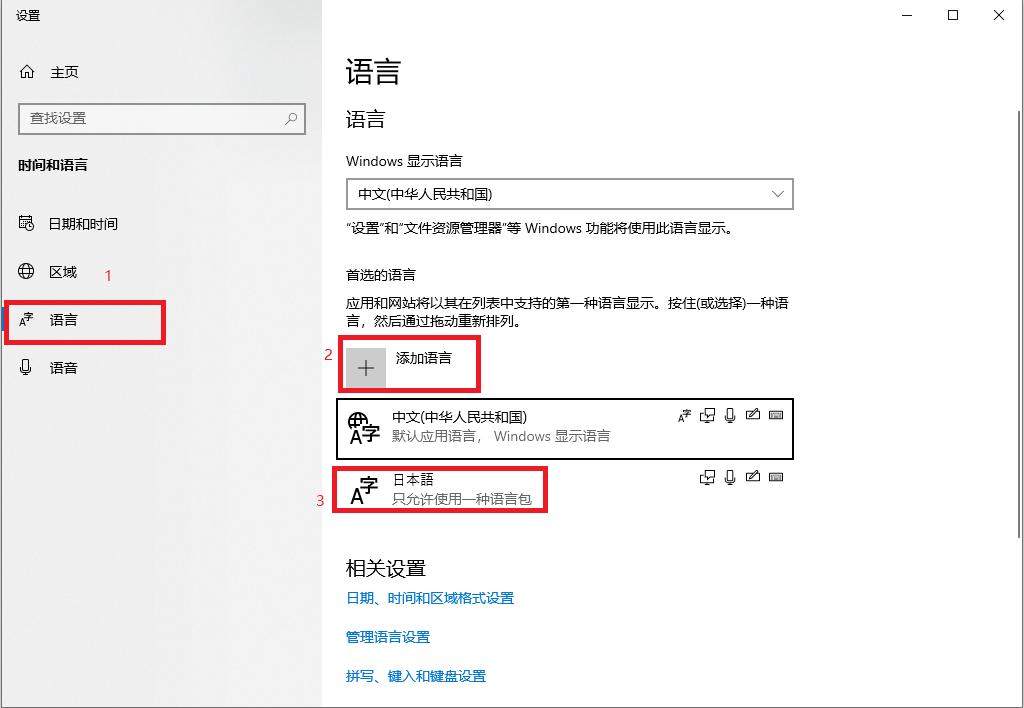Viewport: 1024px width, 708px height.
Task: Click 只允许使用一种语言包 subtitle
Action: coord(462,500)
